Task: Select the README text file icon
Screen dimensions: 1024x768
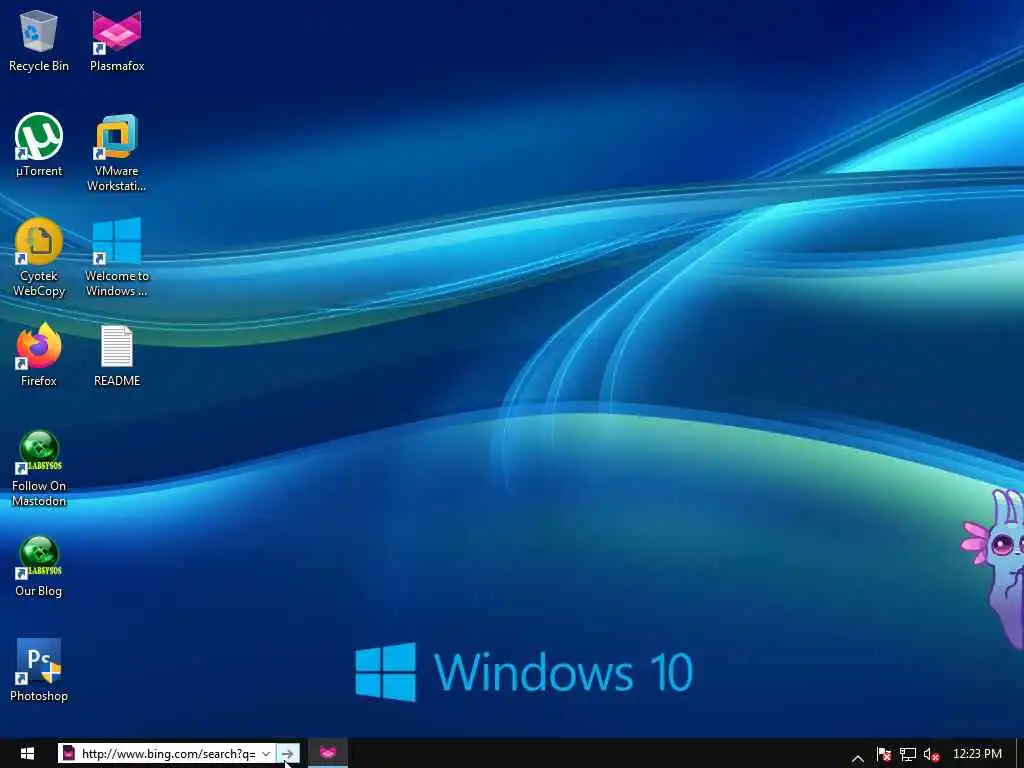Action: (117, 356)
